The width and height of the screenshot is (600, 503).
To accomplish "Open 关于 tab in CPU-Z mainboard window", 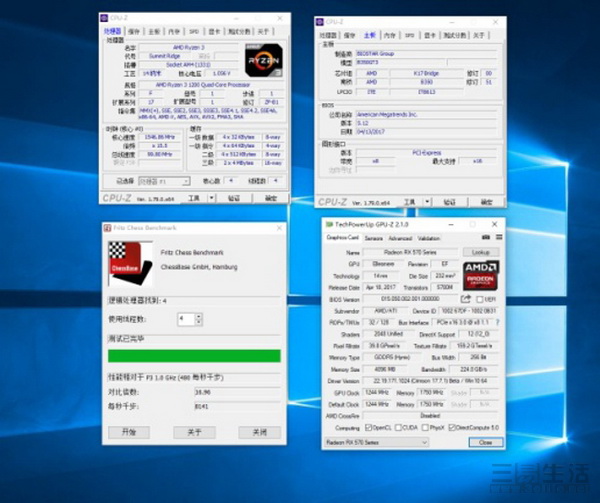I will tap(479, 35).
